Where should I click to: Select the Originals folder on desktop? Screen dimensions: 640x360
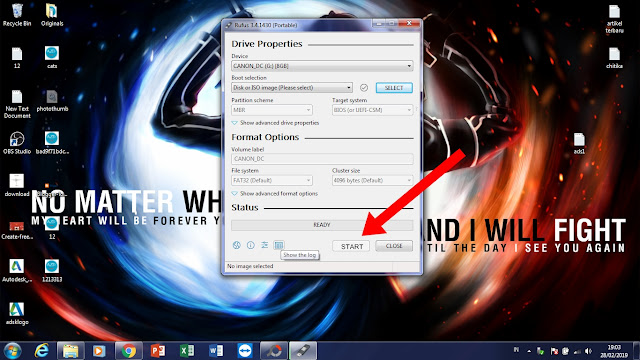(x=52, y=15)
